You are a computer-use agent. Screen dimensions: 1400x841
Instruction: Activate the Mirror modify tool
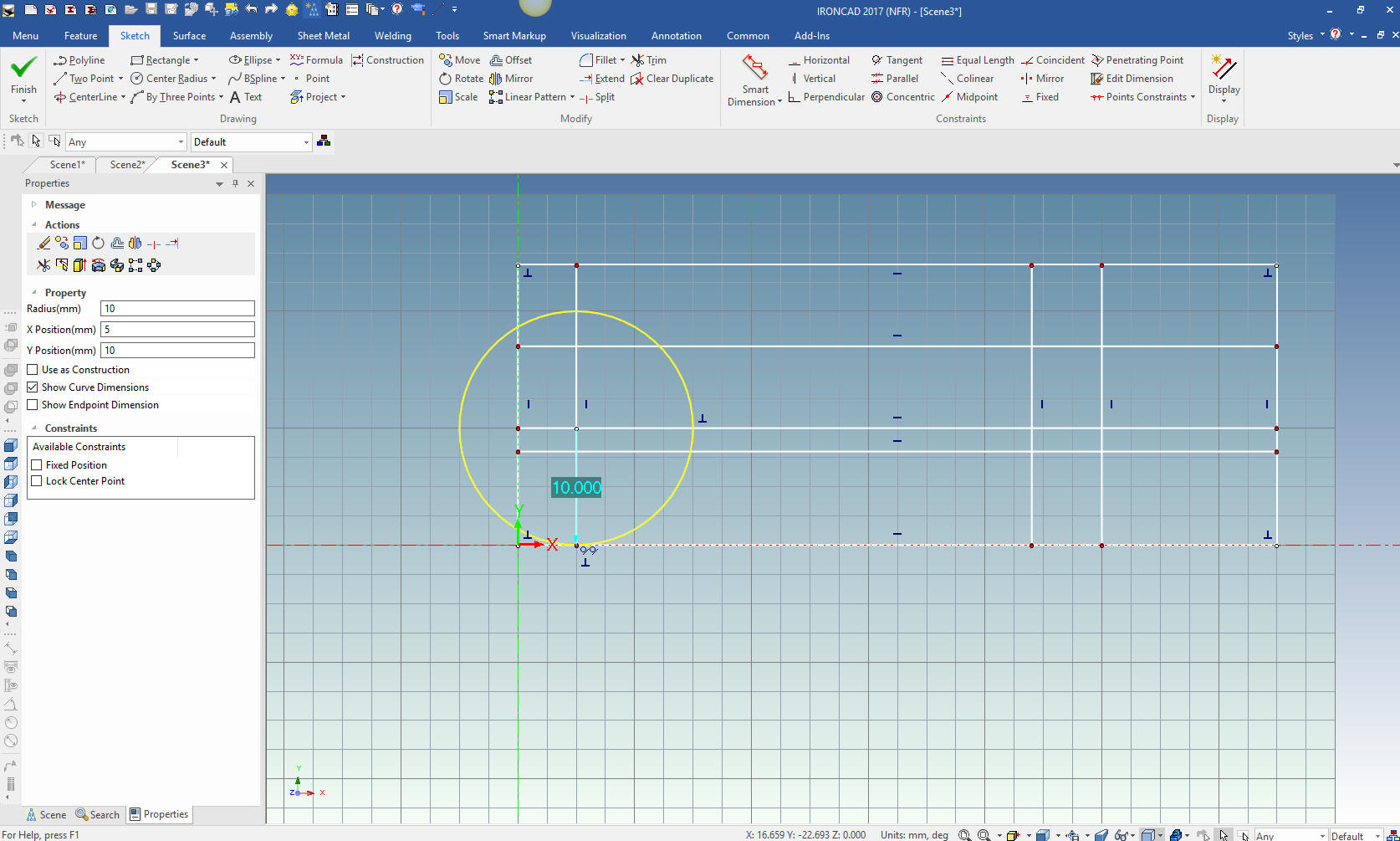511,79
